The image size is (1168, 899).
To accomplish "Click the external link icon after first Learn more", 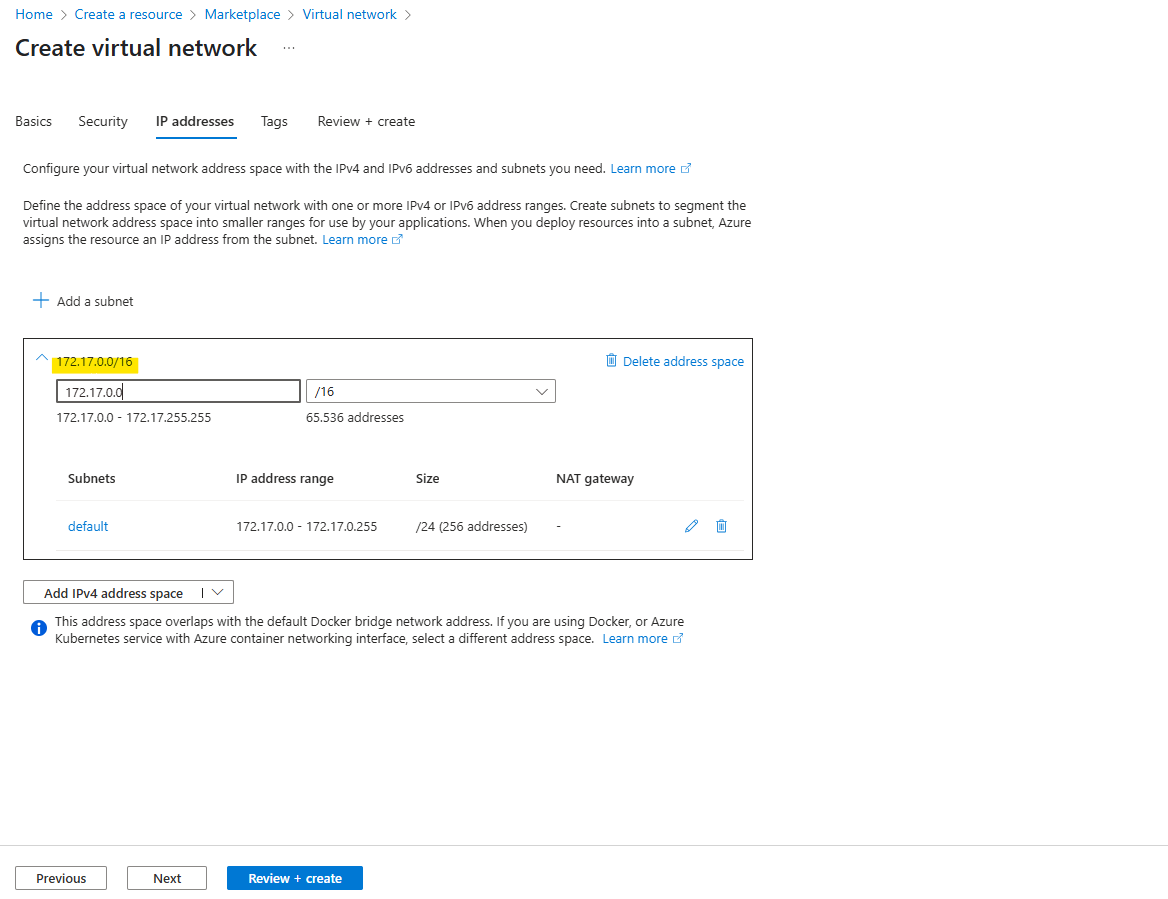I will click(686, 168).
